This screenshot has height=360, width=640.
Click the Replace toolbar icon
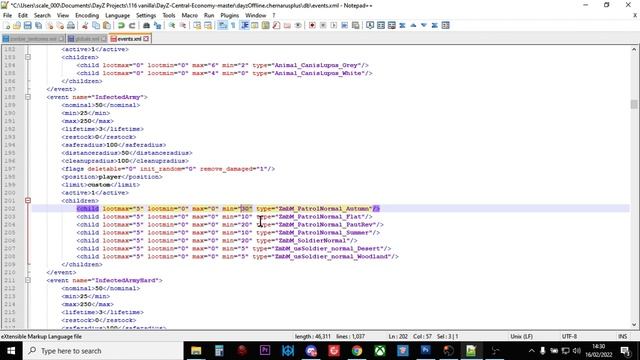[x=157, y=25]
